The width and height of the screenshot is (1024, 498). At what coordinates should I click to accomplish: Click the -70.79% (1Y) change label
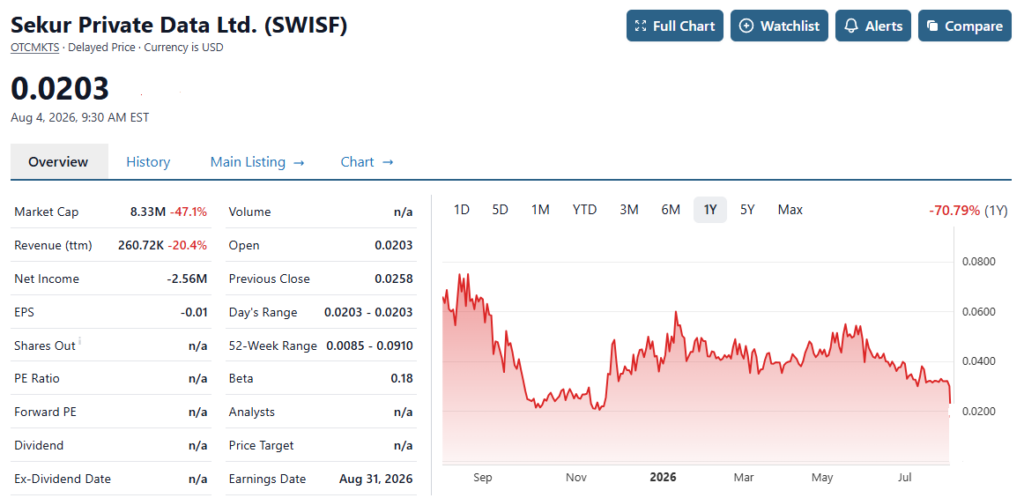click(x=968, y=210)
